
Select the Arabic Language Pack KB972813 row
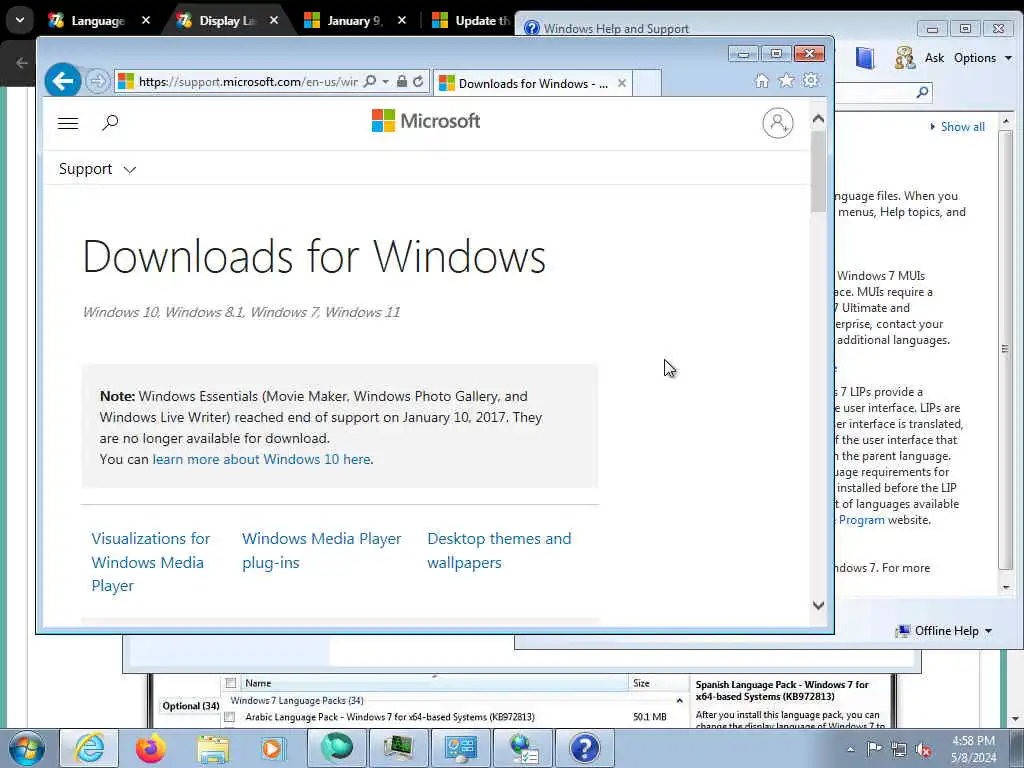(x=455, y=717)
